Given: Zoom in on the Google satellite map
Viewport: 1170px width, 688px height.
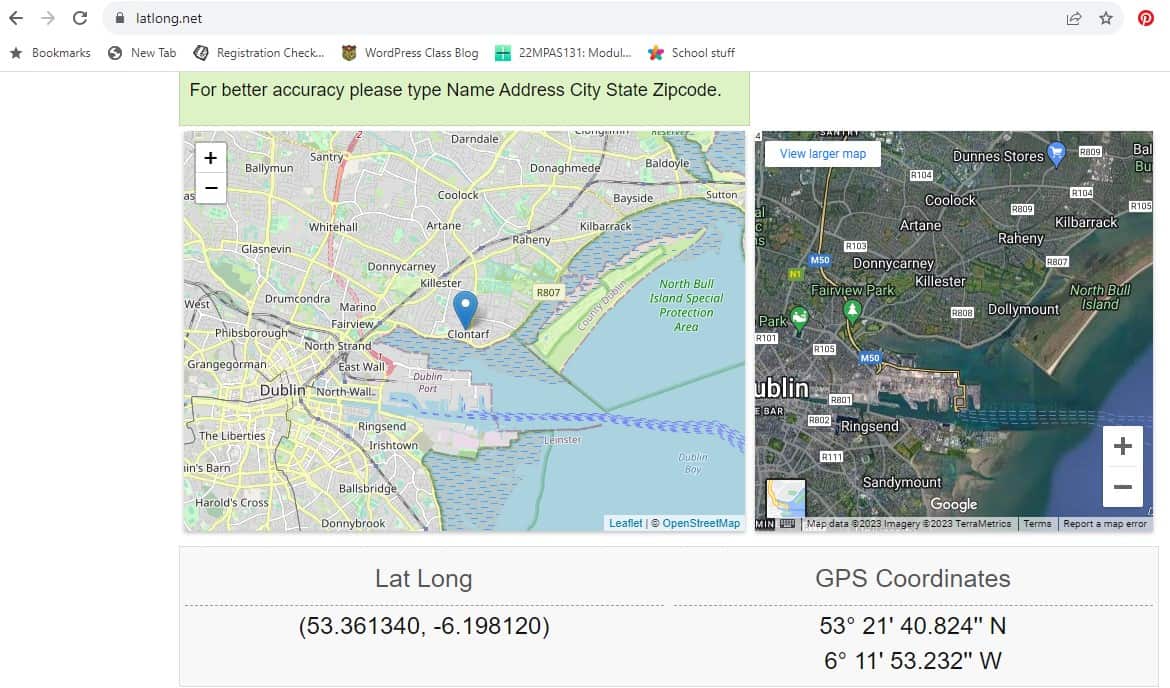Looking at the screenshot, I should click(1122, 446).
